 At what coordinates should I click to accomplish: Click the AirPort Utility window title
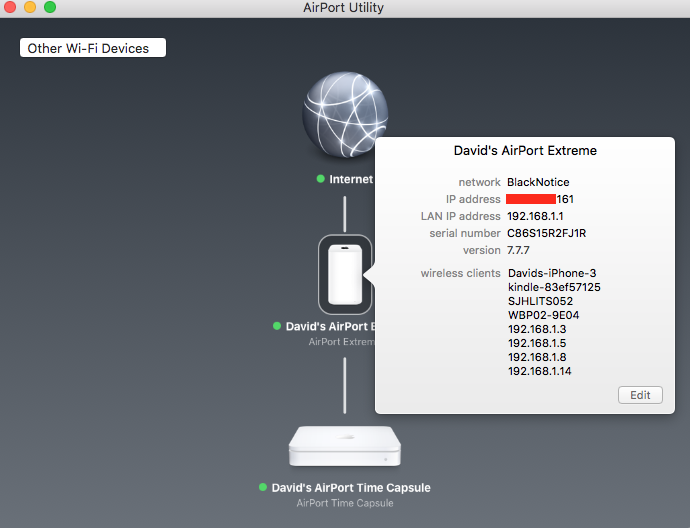[343, 7]
